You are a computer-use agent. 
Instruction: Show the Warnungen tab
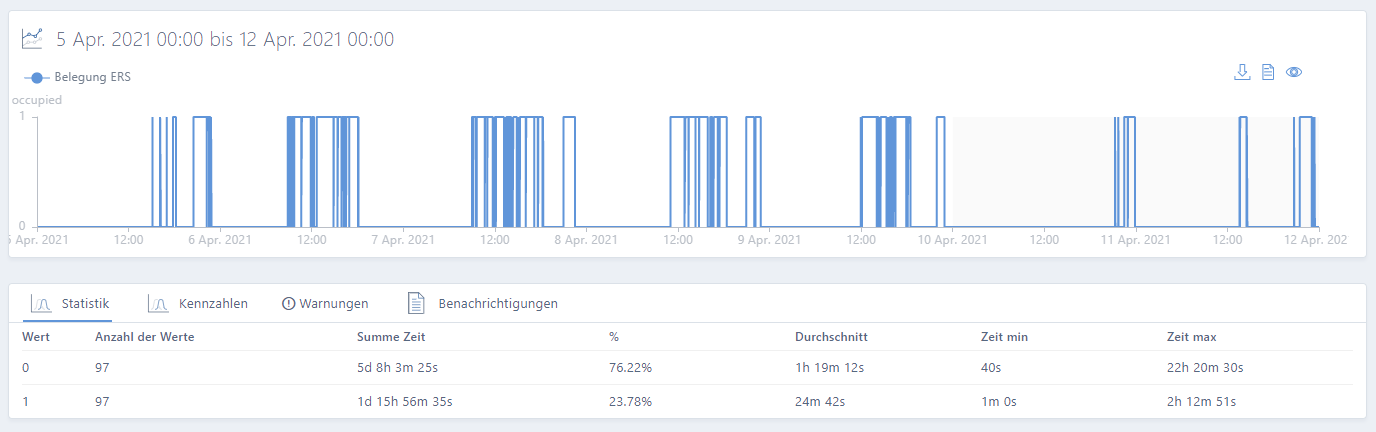tap(334, 303)
